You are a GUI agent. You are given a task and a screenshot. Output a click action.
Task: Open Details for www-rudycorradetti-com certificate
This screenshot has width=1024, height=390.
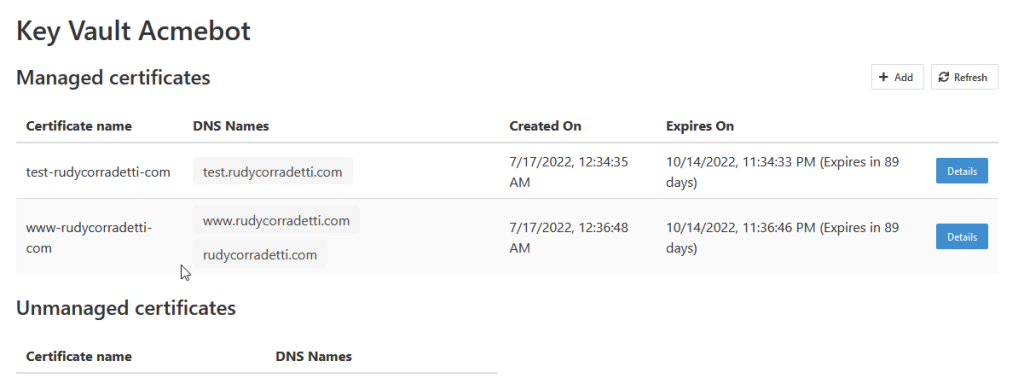(x=961, y=236)
